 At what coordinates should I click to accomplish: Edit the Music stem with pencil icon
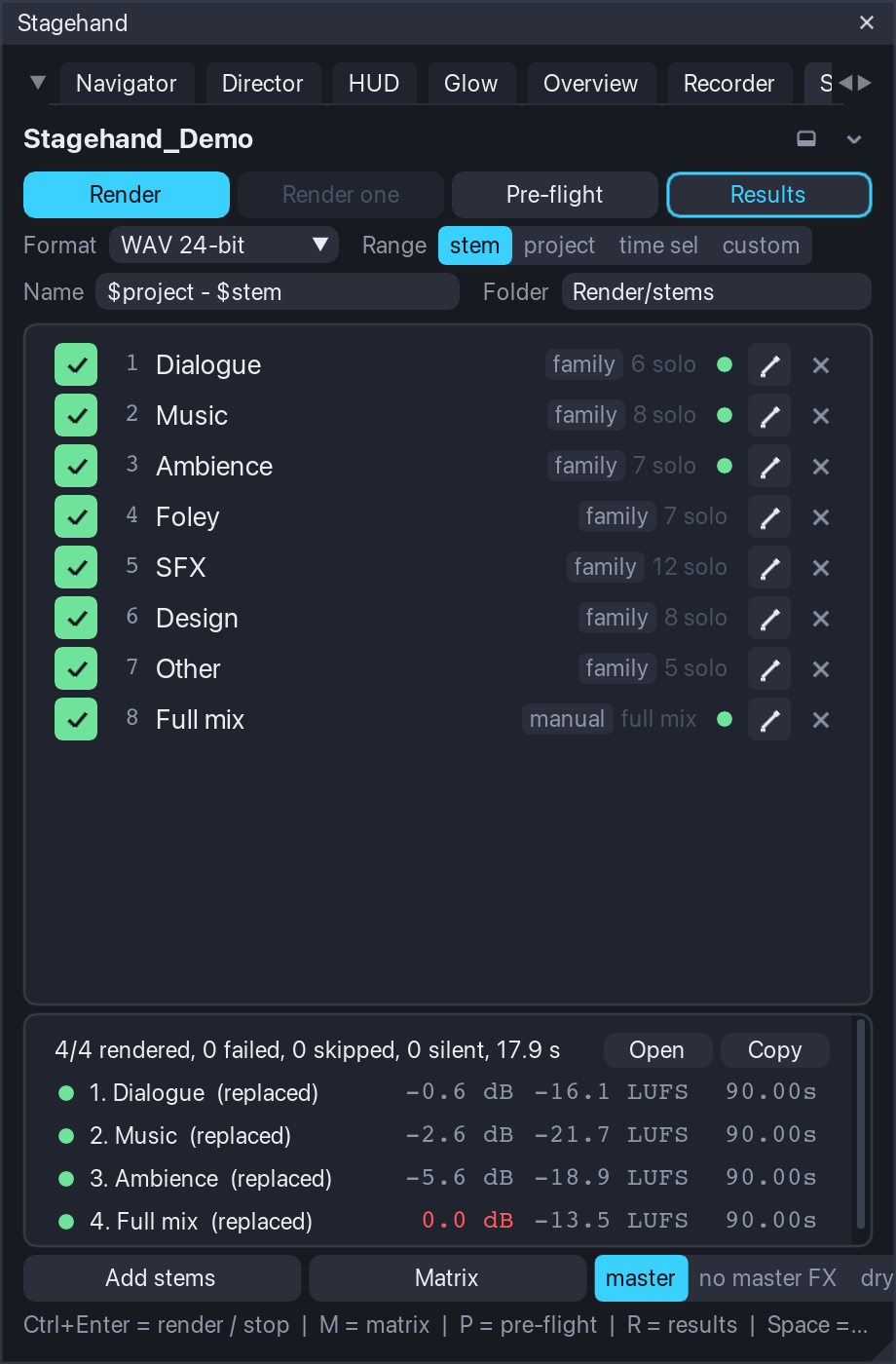(769, 416)
